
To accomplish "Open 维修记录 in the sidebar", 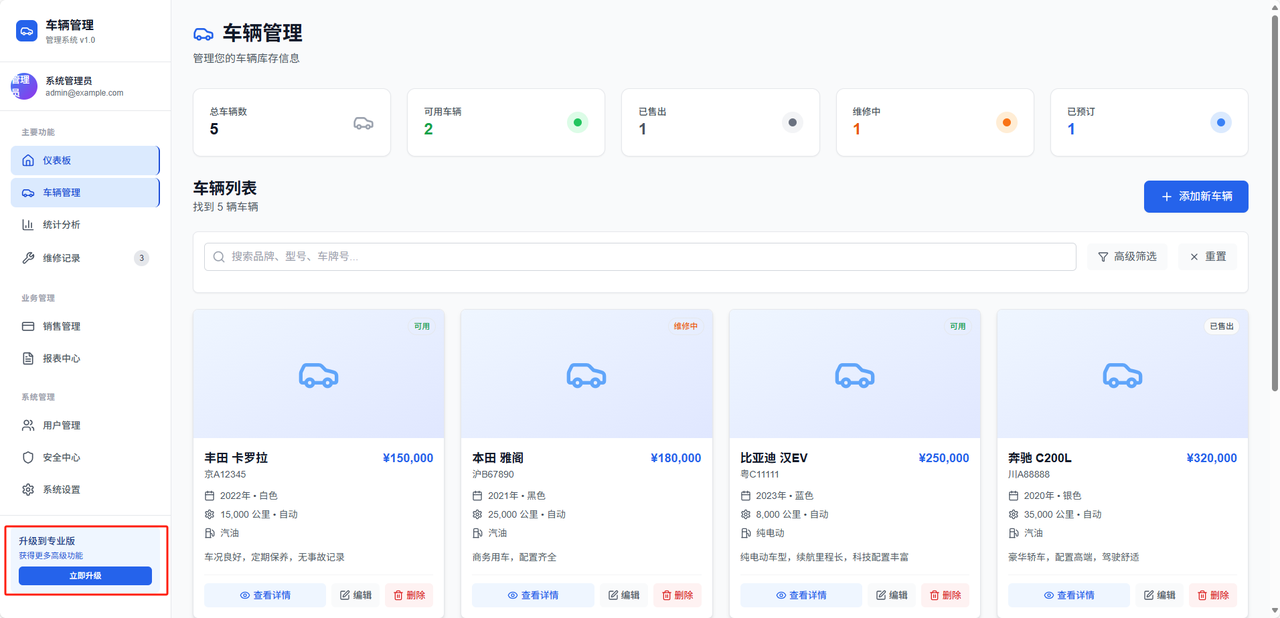I will pyautogui.click(x=85, y=258).
